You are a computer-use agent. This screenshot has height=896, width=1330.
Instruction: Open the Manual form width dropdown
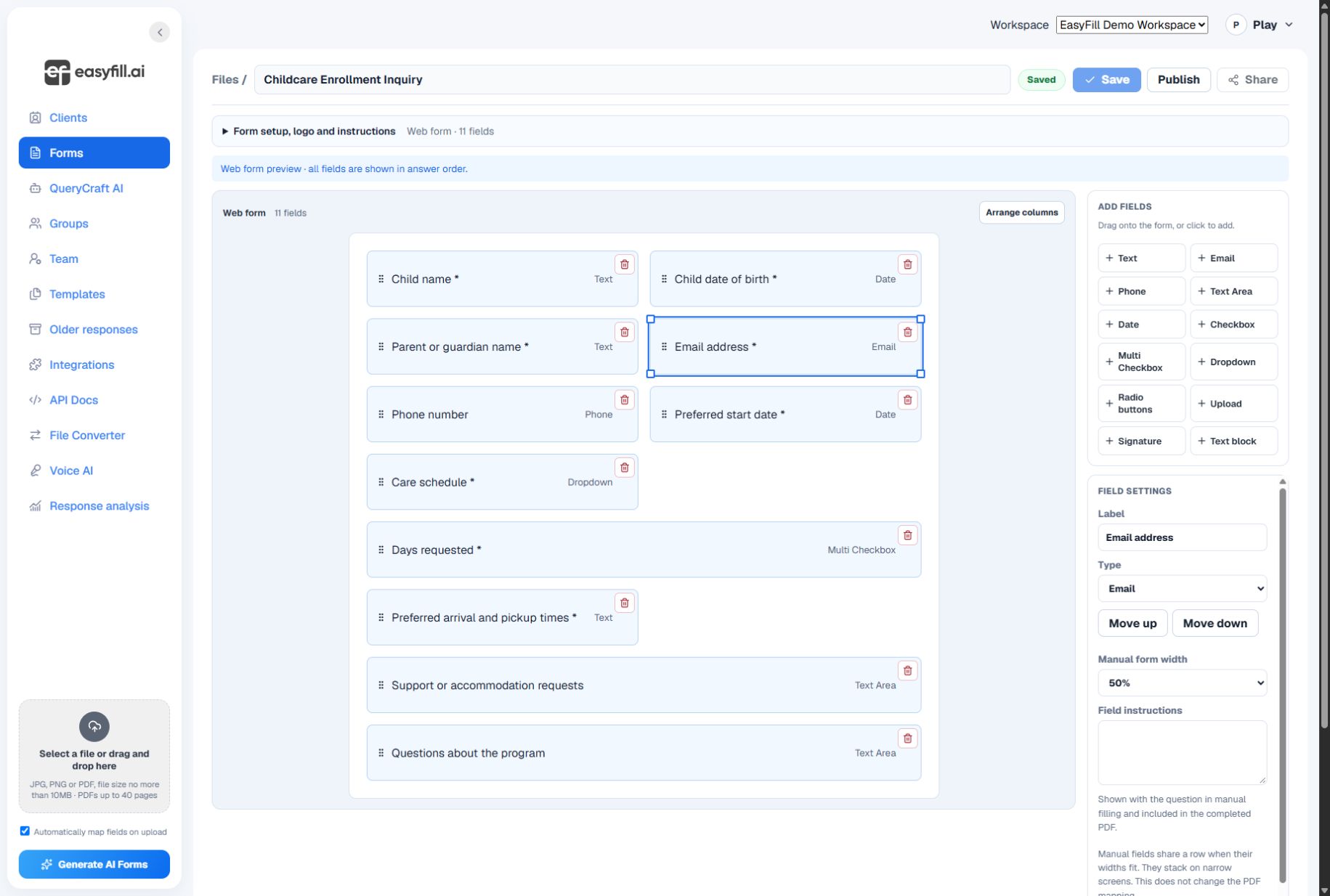[x=1182, y=683]
